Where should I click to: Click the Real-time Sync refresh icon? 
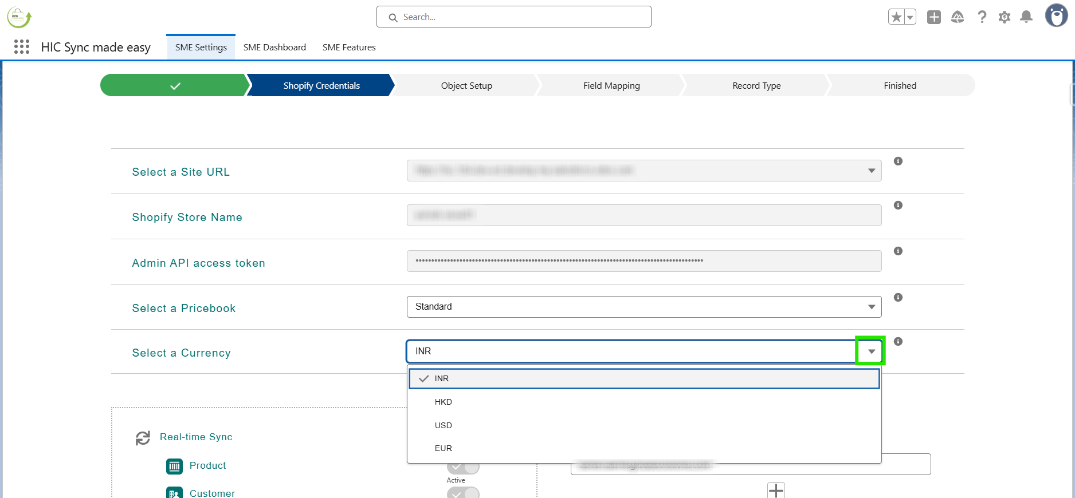click(x=143, y=438)
